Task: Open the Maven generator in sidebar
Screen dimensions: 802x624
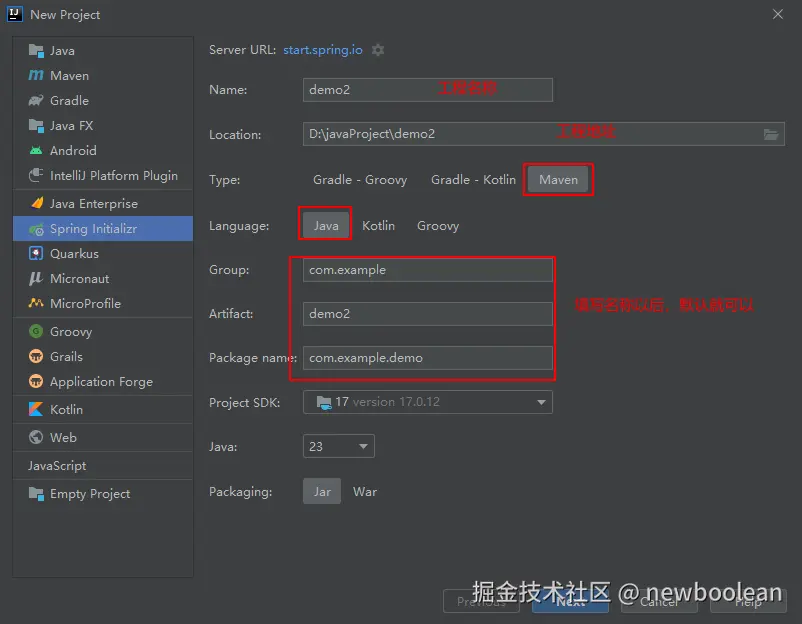Action: tap(103, 76)
